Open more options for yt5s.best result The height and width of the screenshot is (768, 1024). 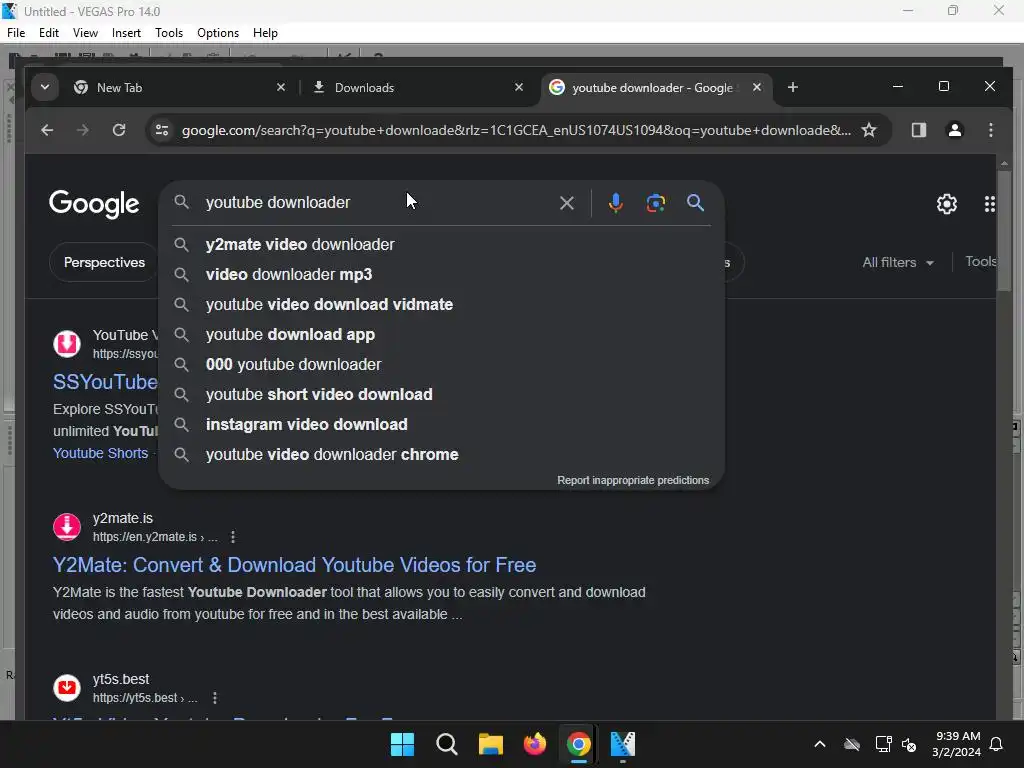[215, 698]
